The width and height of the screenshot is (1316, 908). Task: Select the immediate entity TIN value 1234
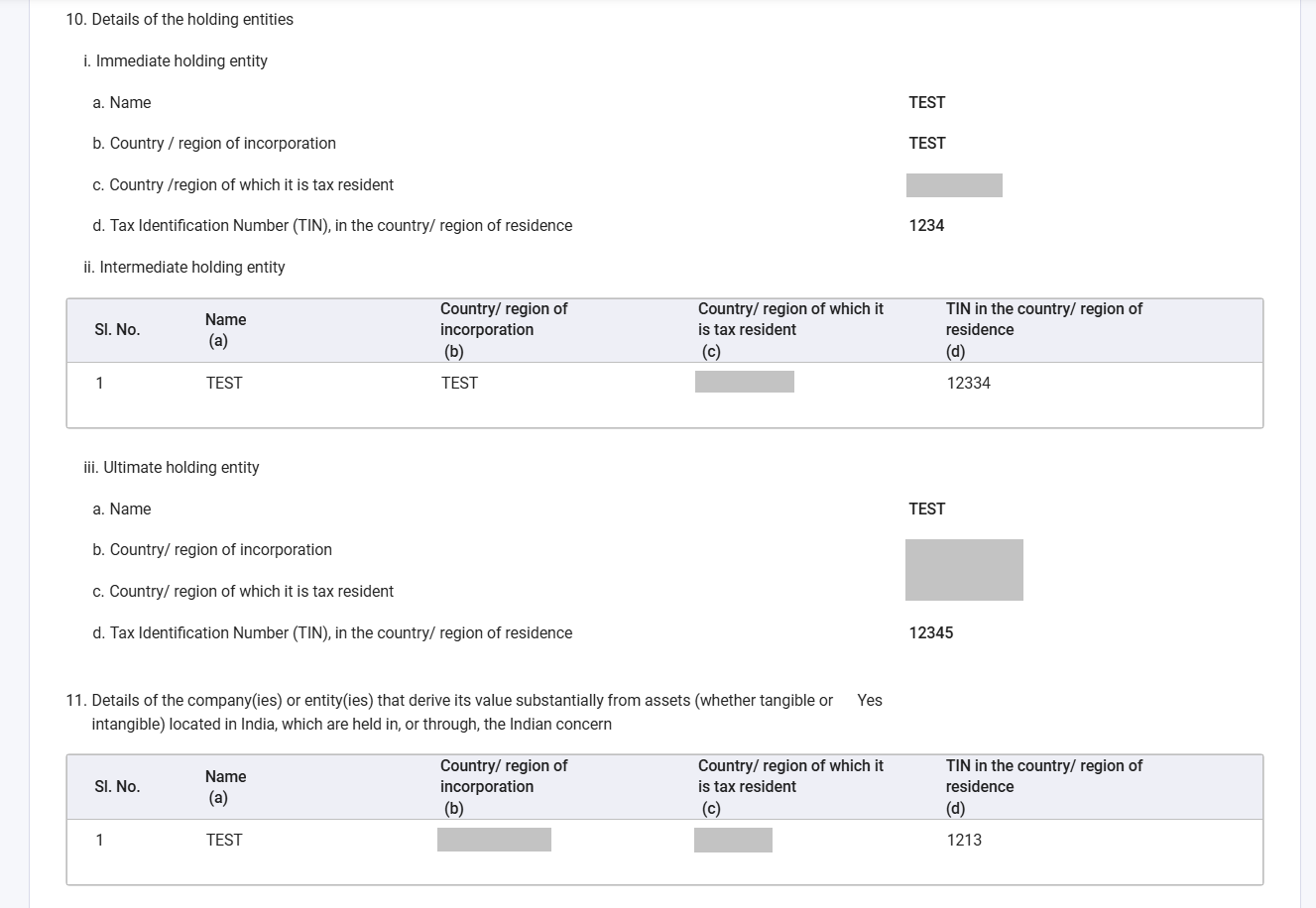[x=926, y=225]
